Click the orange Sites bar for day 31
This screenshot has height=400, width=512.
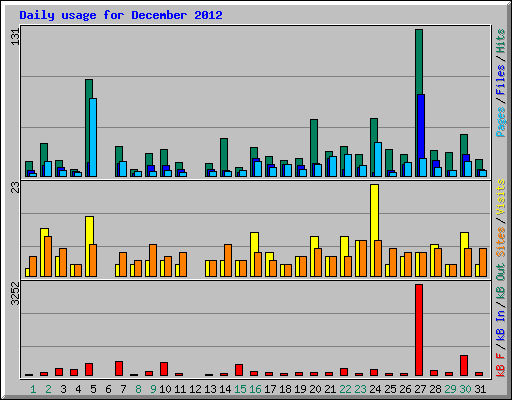click(x=483, y=262)
